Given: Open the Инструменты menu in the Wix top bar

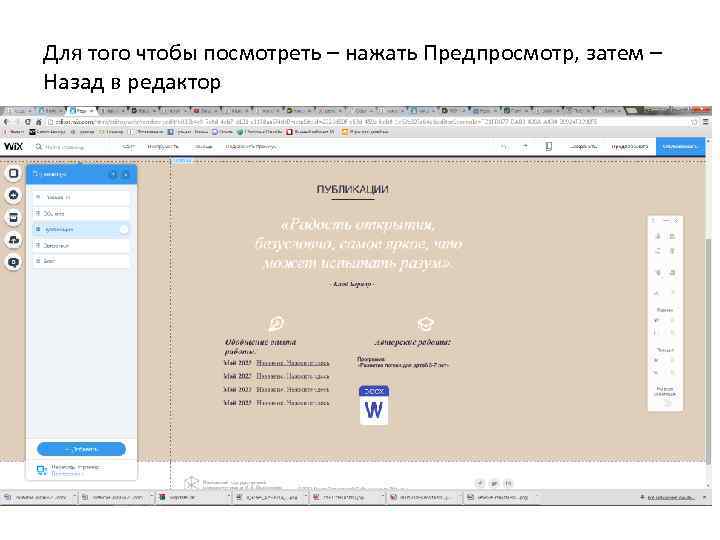Looking at the screenshot, I should 163,146.
